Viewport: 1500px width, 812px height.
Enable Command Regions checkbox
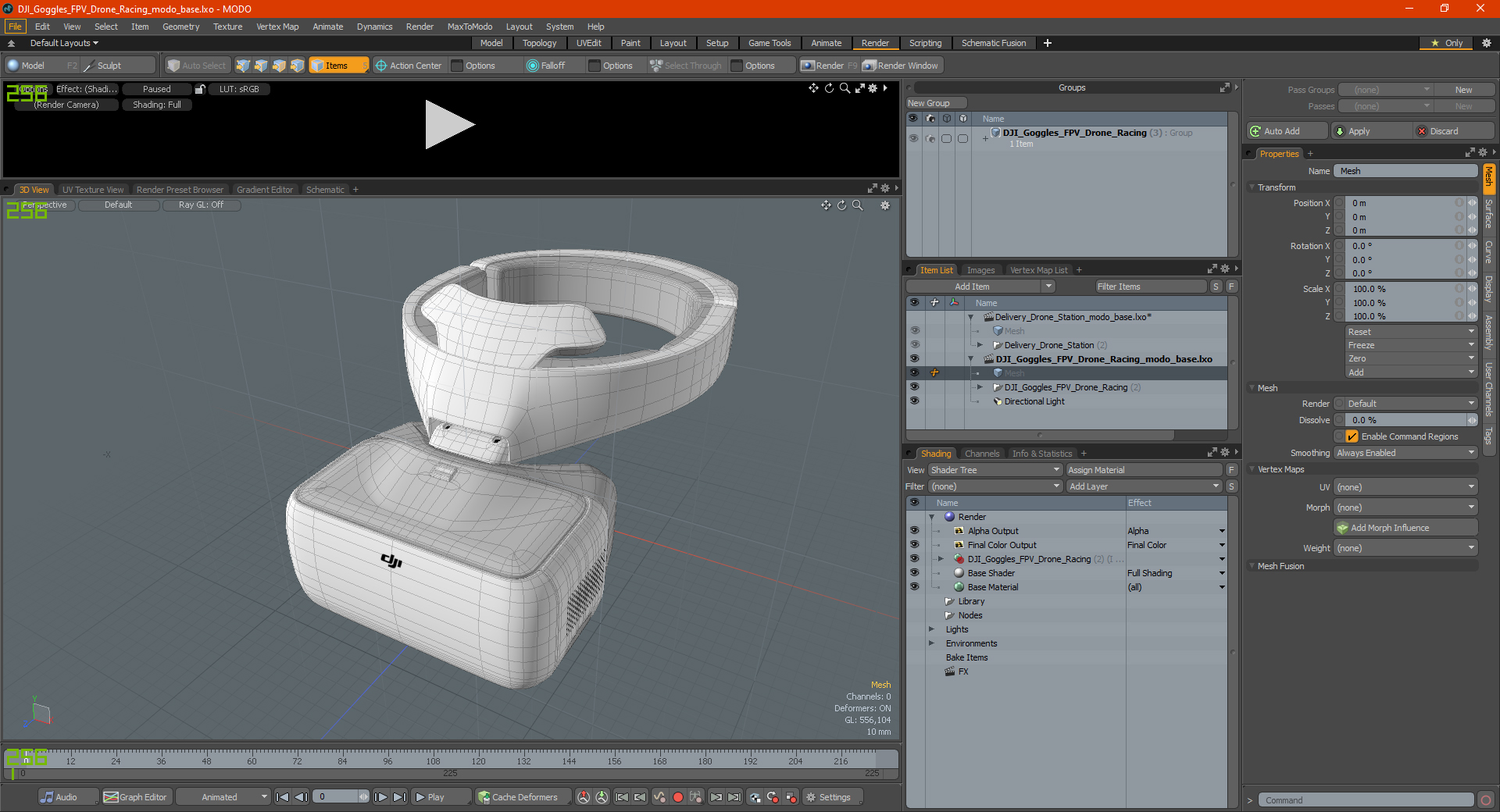click(x=1352, y=436)
